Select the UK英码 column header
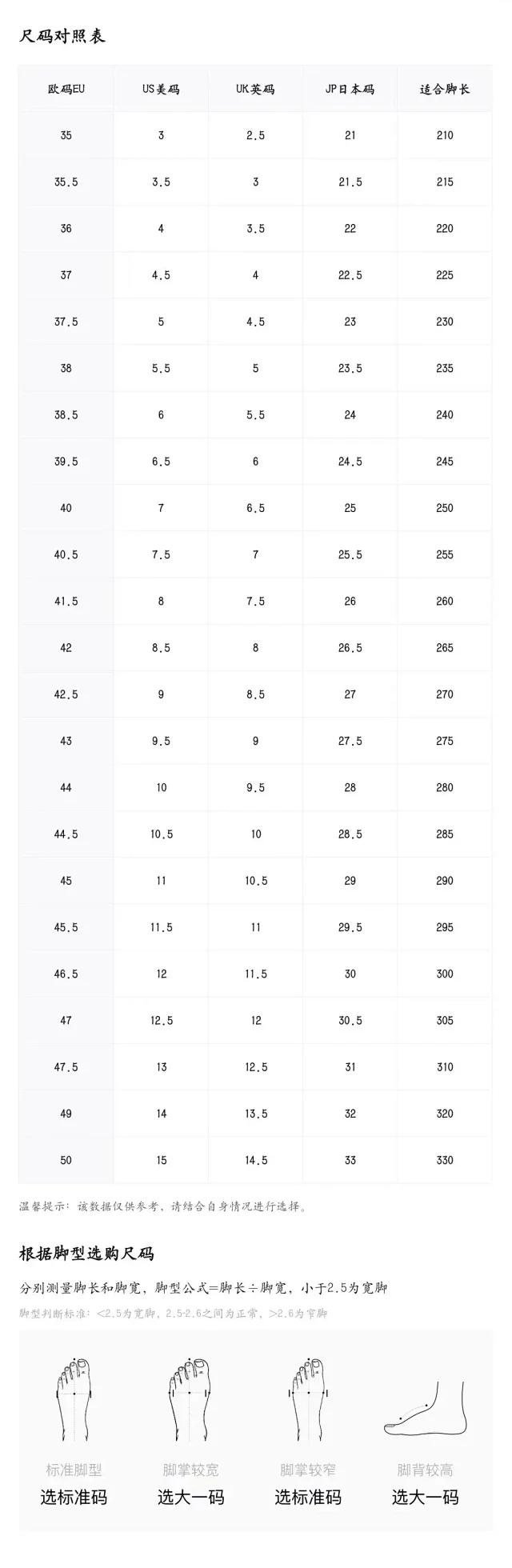This screenshot has width=512, height=1568. [x=255, y=89]
